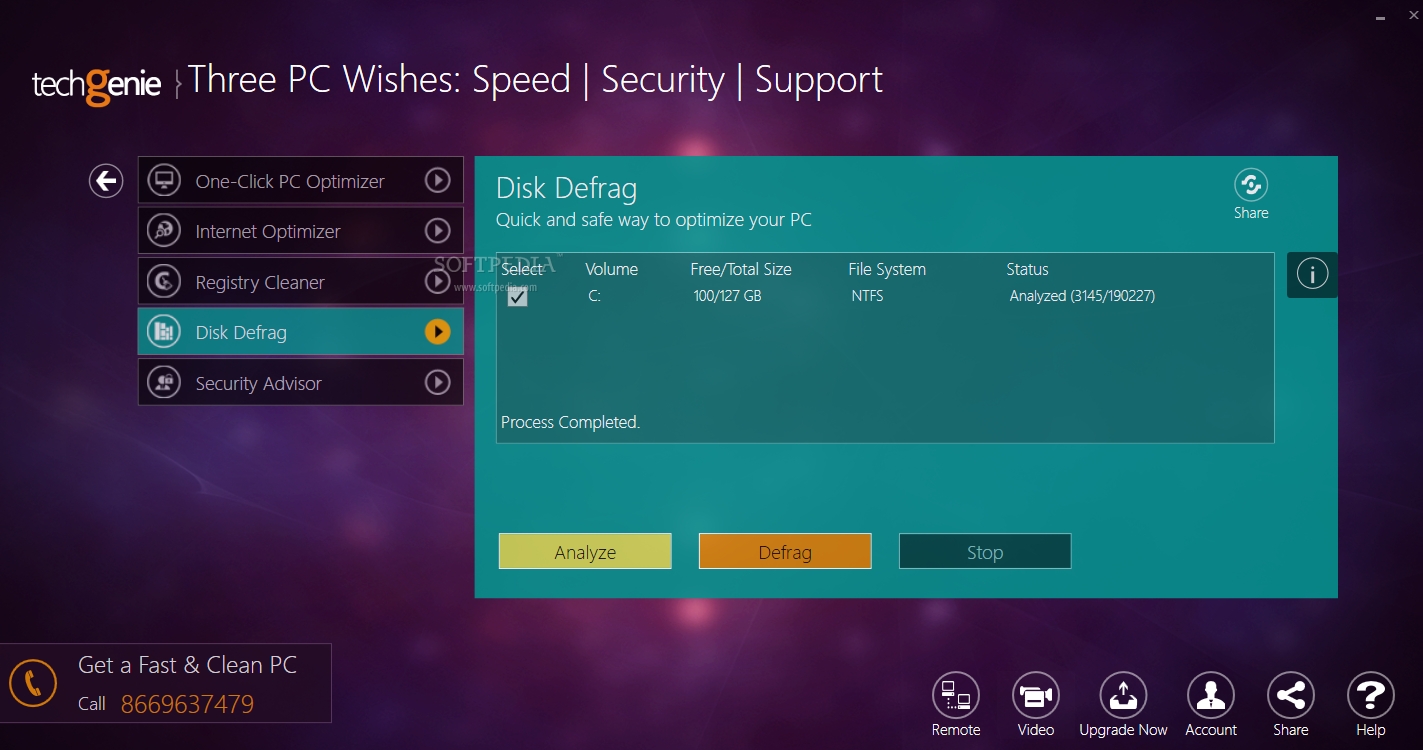Click the Free/Total Size column header
The image size is (1423, 750).
point(741,269)
